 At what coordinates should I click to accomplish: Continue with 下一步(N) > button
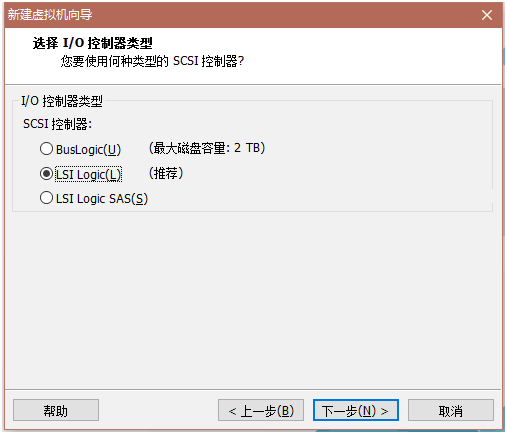pos(356,410)
